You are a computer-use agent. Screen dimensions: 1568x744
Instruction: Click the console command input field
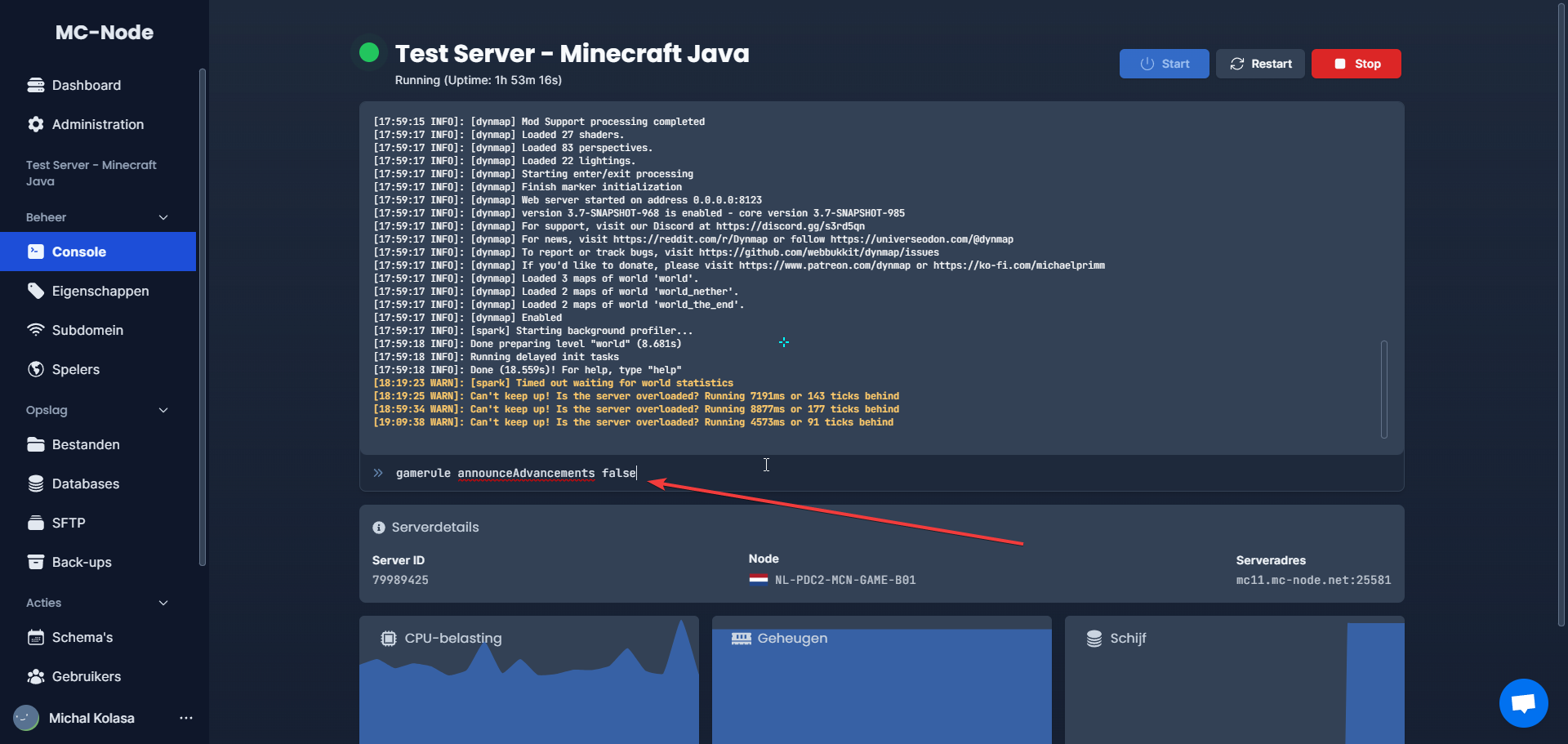click(x=882, y=473)
